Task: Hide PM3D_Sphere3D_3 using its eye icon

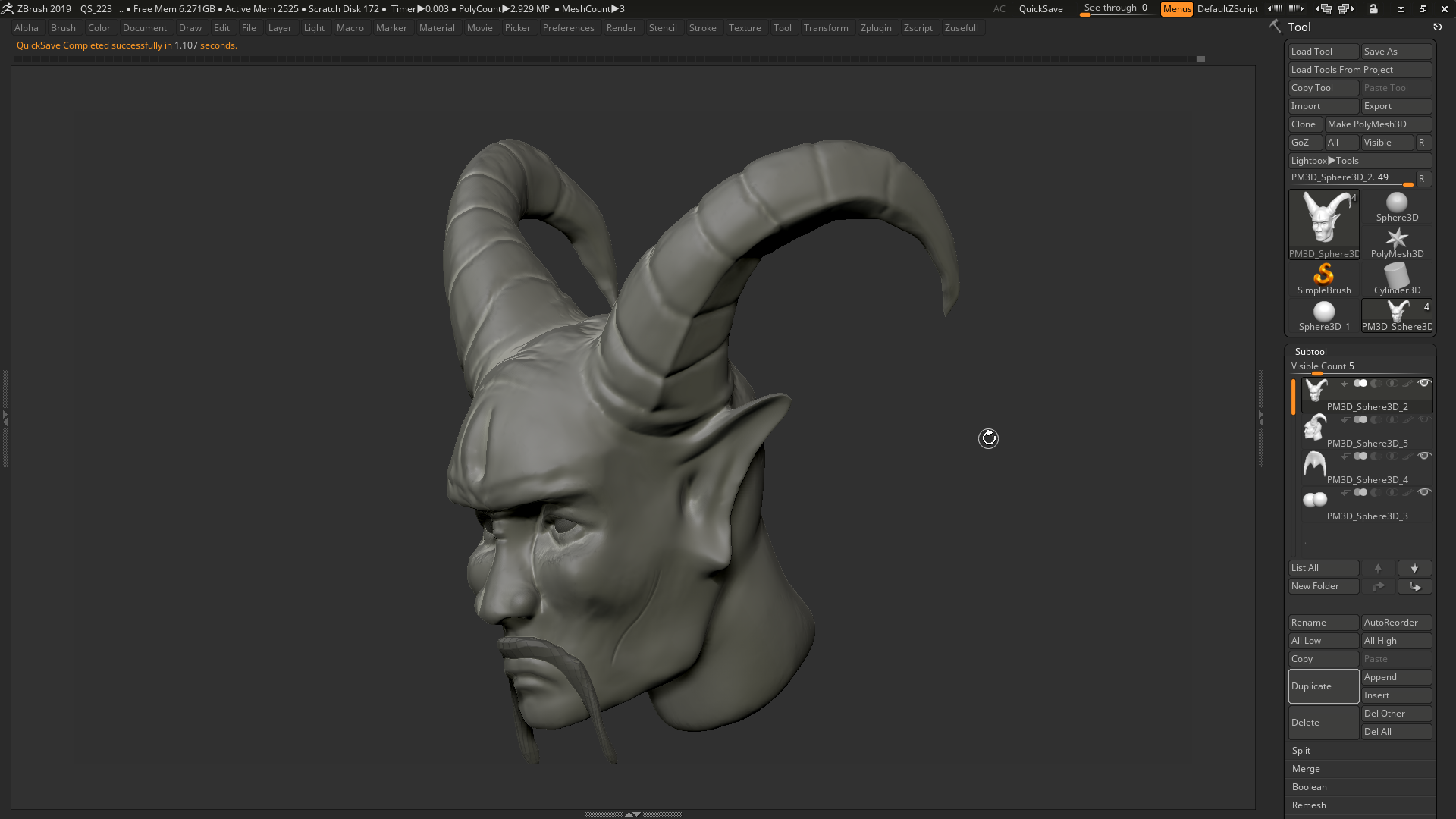Action: coord(1424,493)
